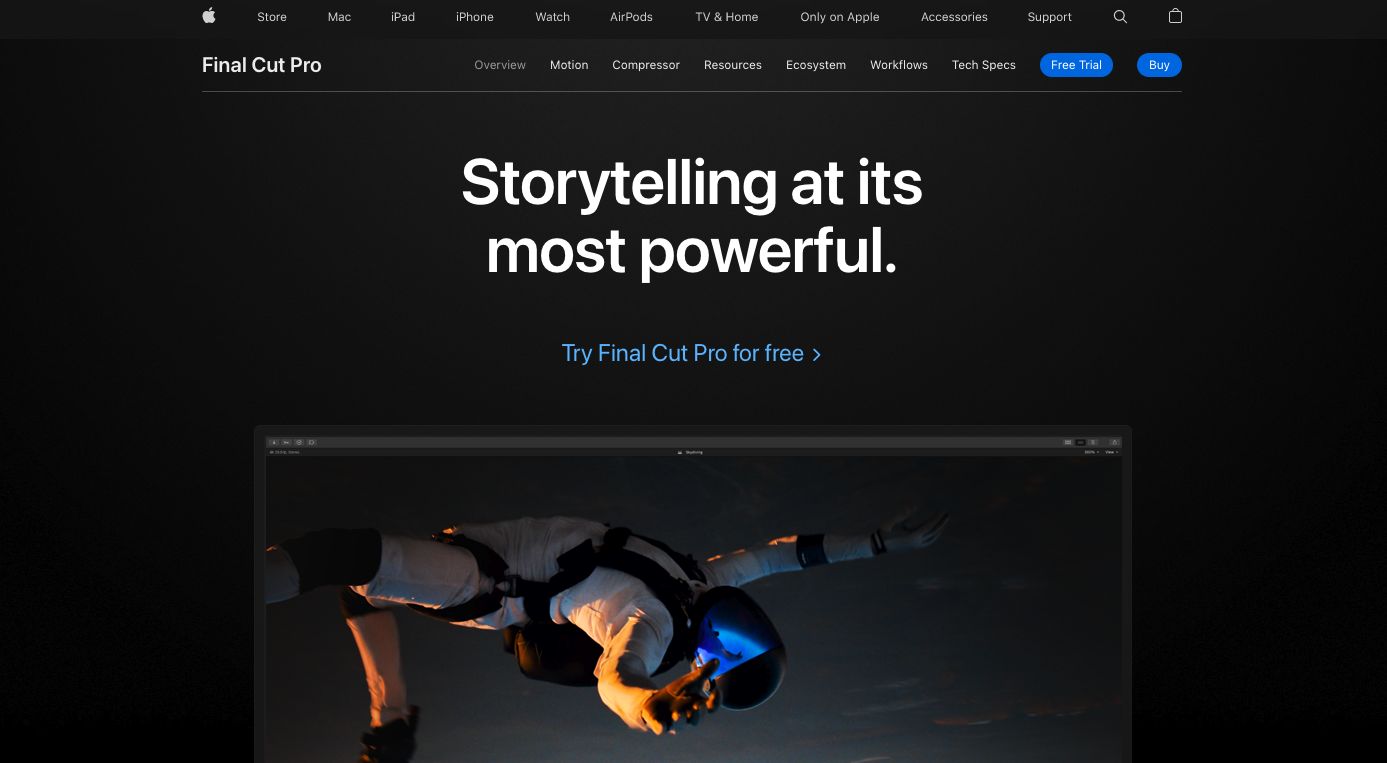Open the TV & Home menu

coord(727,17)
